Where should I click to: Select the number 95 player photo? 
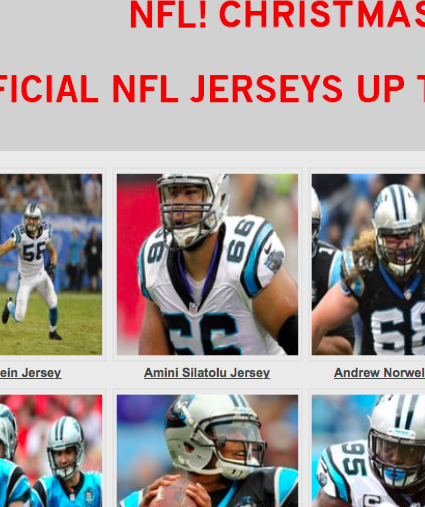pyautogui.click(x=368, y=451)
